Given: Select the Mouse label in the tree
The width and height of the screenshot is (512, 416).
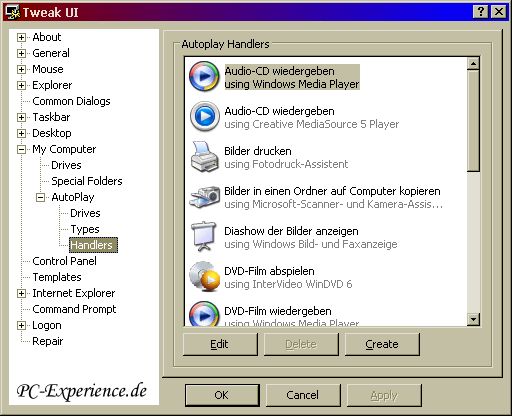Looking at the screenshot, I should tap(48, 69).
